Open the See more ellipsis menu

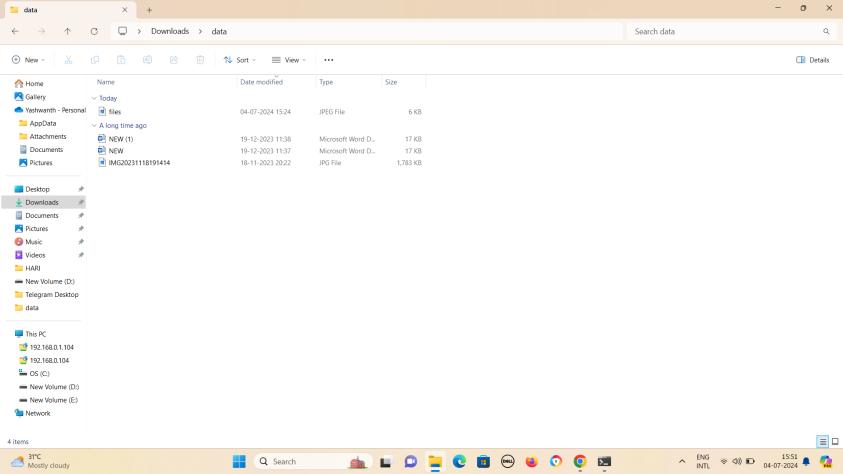pos(328,60)
